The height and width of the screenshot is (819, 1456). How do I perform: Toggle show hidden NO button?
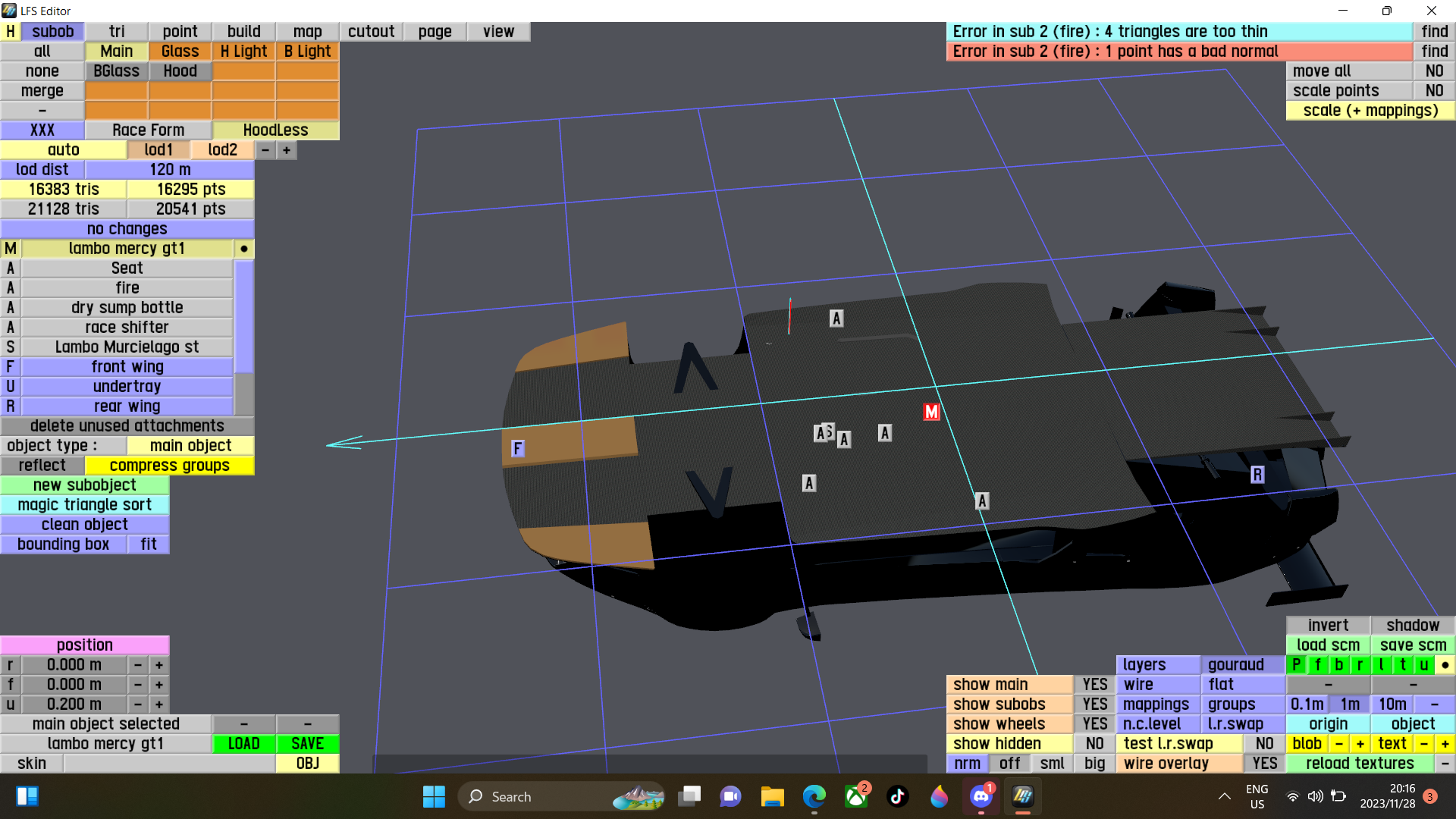point(1094,744)
